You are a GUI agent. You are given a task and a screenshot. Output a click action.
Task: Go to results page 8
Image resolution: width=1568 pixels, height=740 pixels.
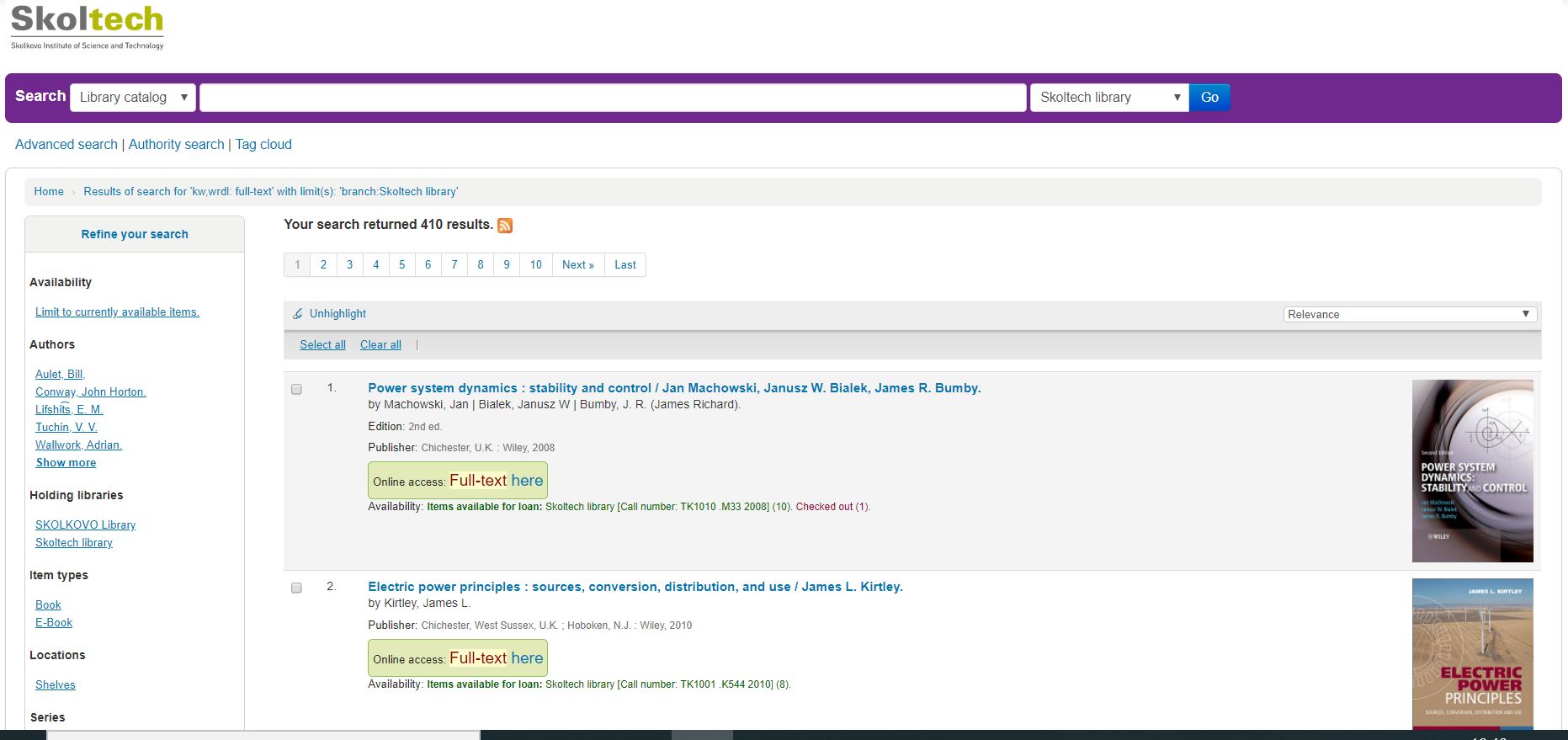coord(481,264)
